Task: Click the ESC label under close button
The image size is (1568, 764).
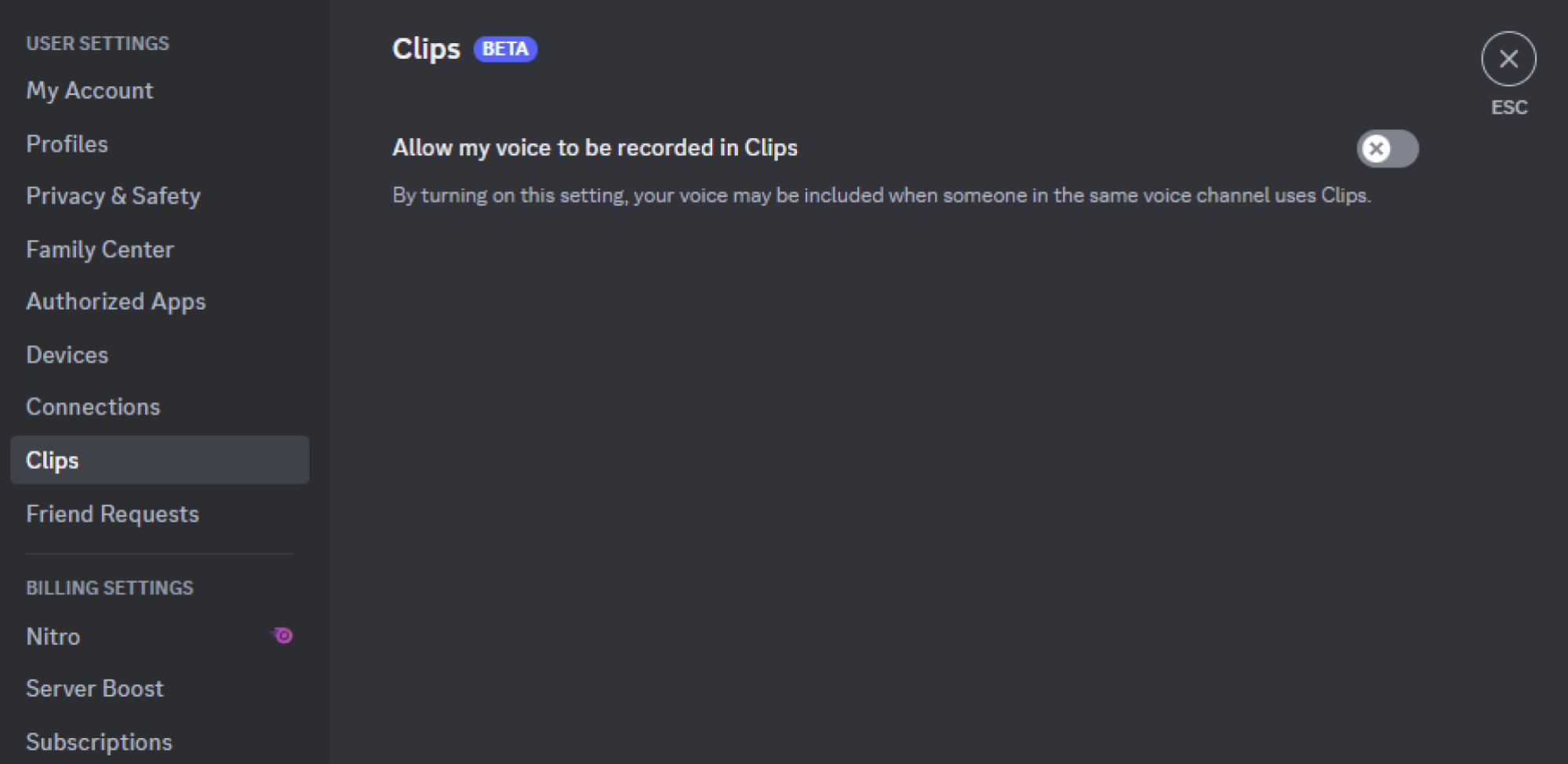Action: tap(1508, 107)
